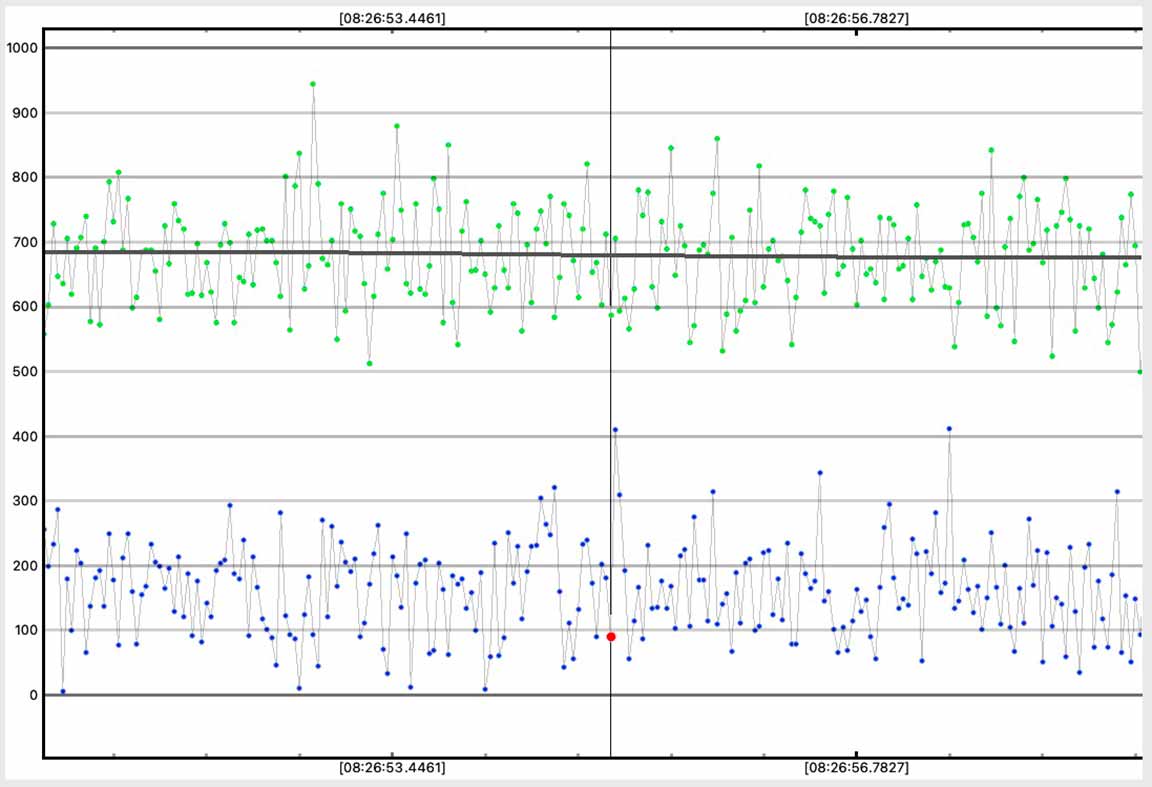Pick the highest green data point near 945
This screenshot has width=1152, height=787.
(313, 84)
